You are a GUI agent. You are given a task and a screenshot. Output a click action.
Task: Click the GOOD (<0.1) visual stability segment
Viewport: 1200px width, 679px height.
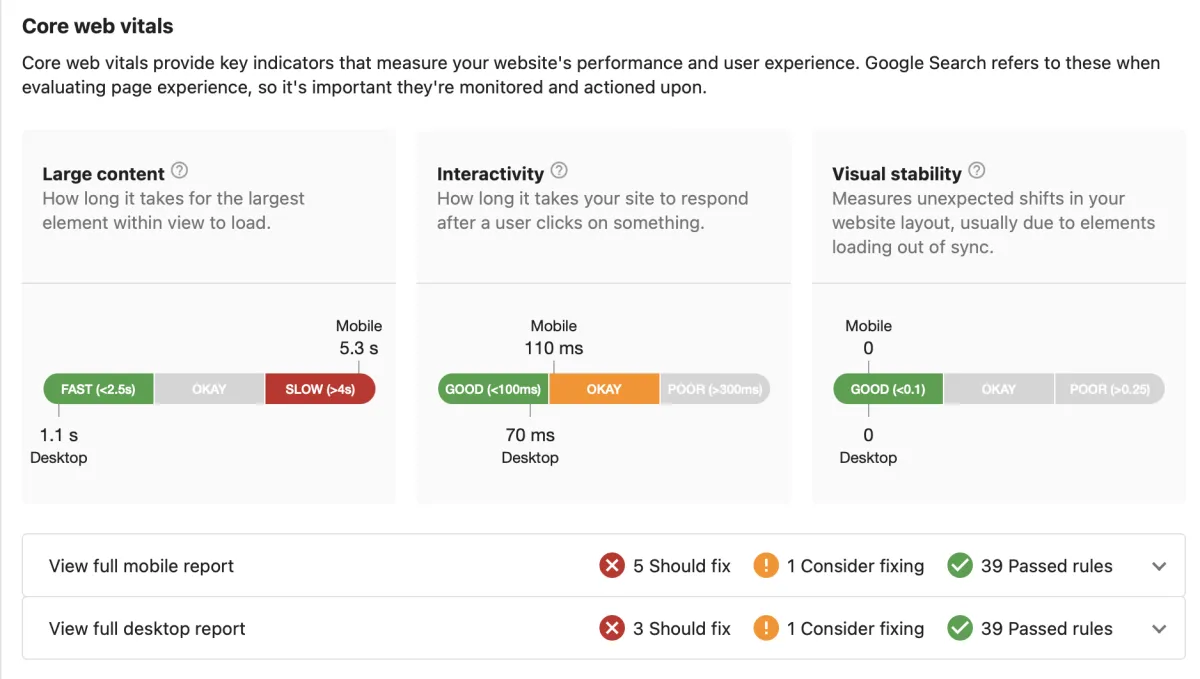[x=888, y=389]
